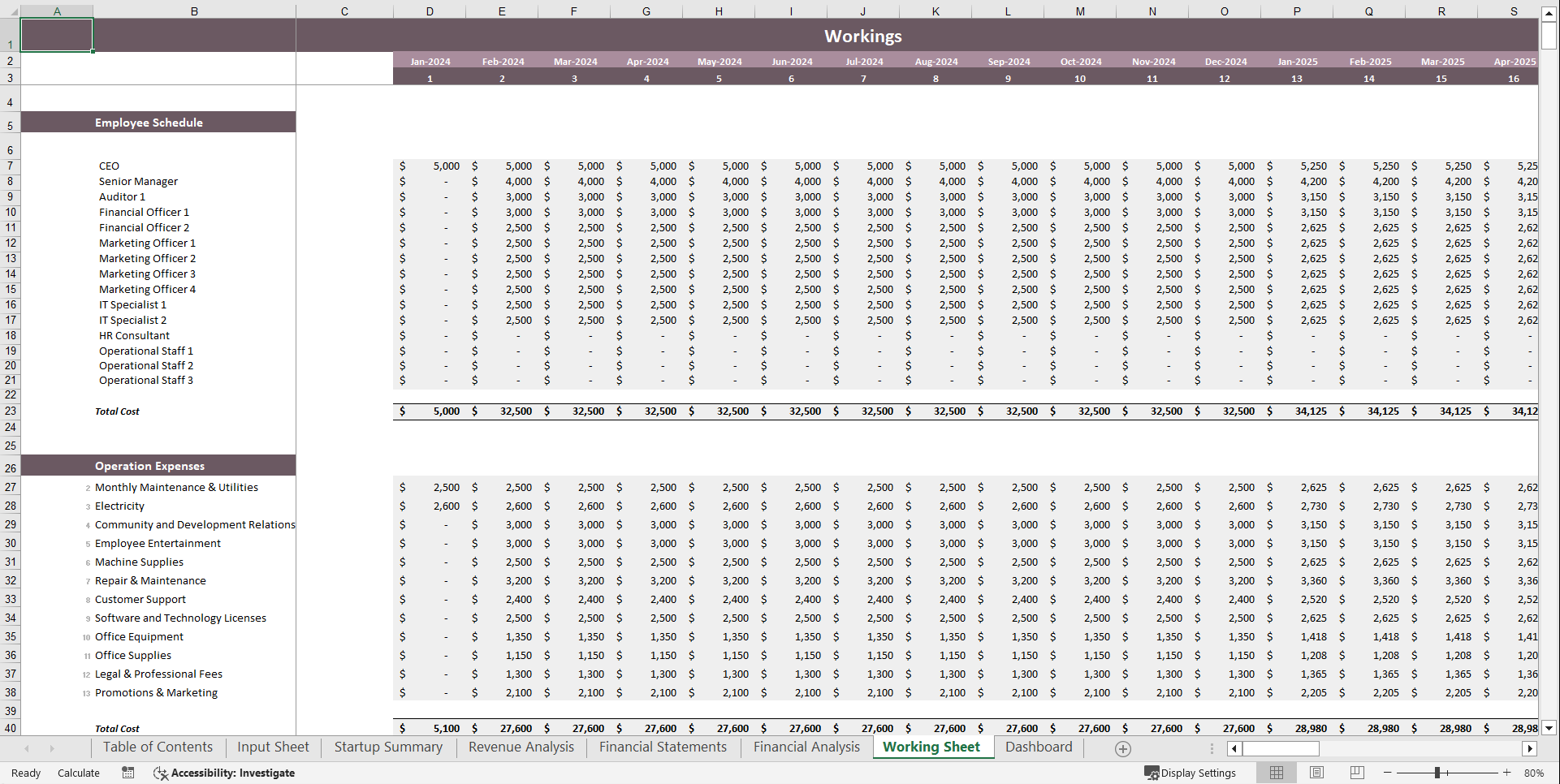Viewport: 1560px width, 784px height.
Task: Add a new worksheet with the plus button
Action: [x=1122, y=747]
